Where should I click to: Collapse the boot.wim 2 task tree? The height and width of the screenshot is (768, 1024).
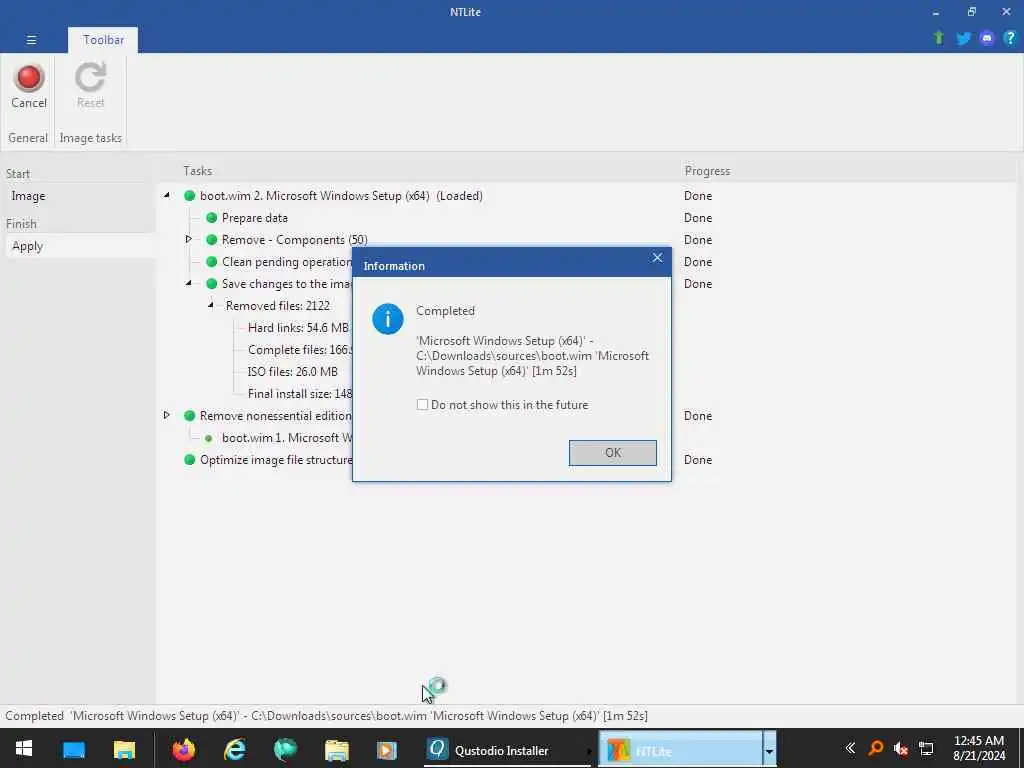[167, 195]
